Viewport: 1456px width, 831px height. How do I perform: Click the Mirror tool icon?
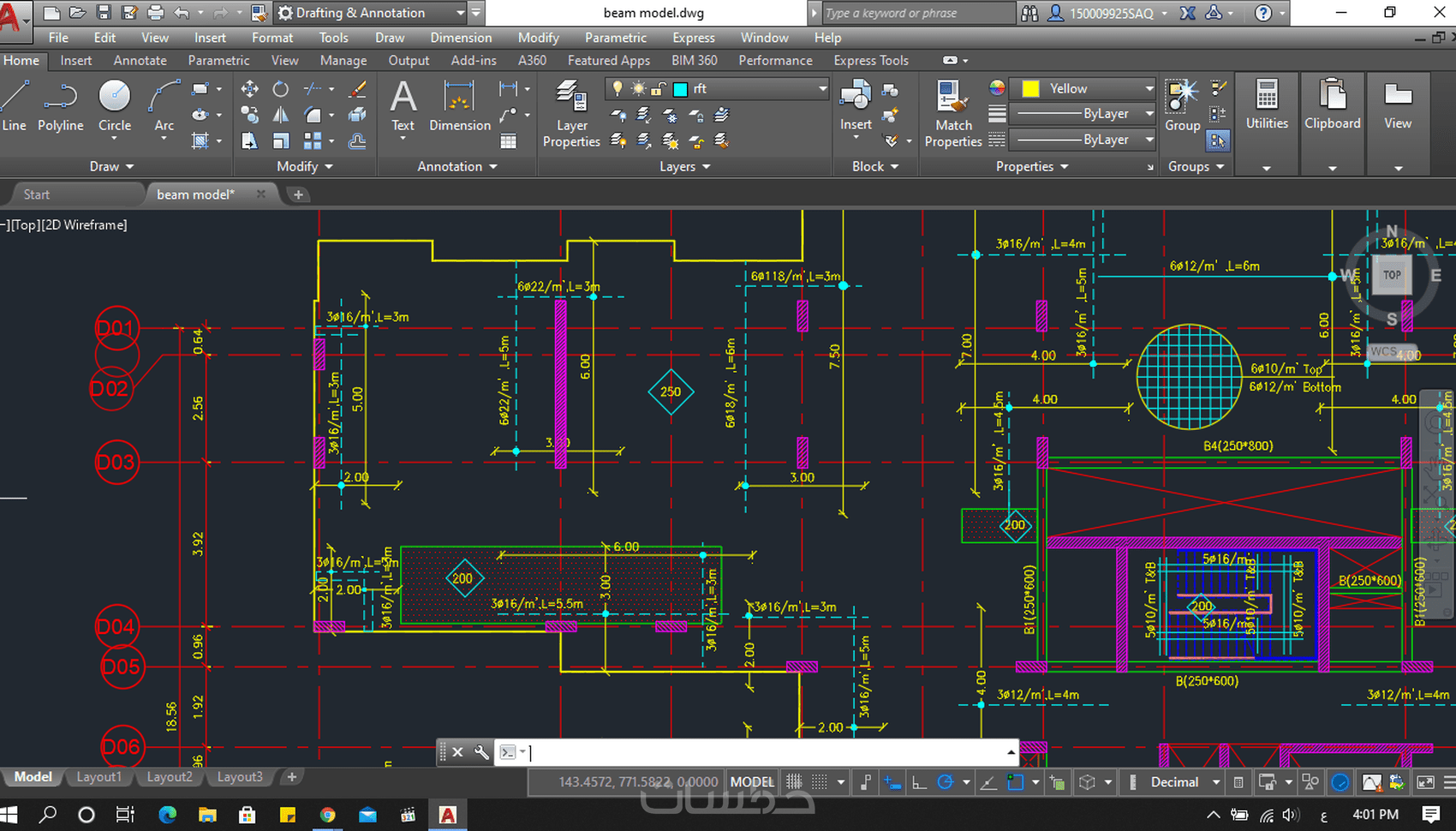(281, 115)
